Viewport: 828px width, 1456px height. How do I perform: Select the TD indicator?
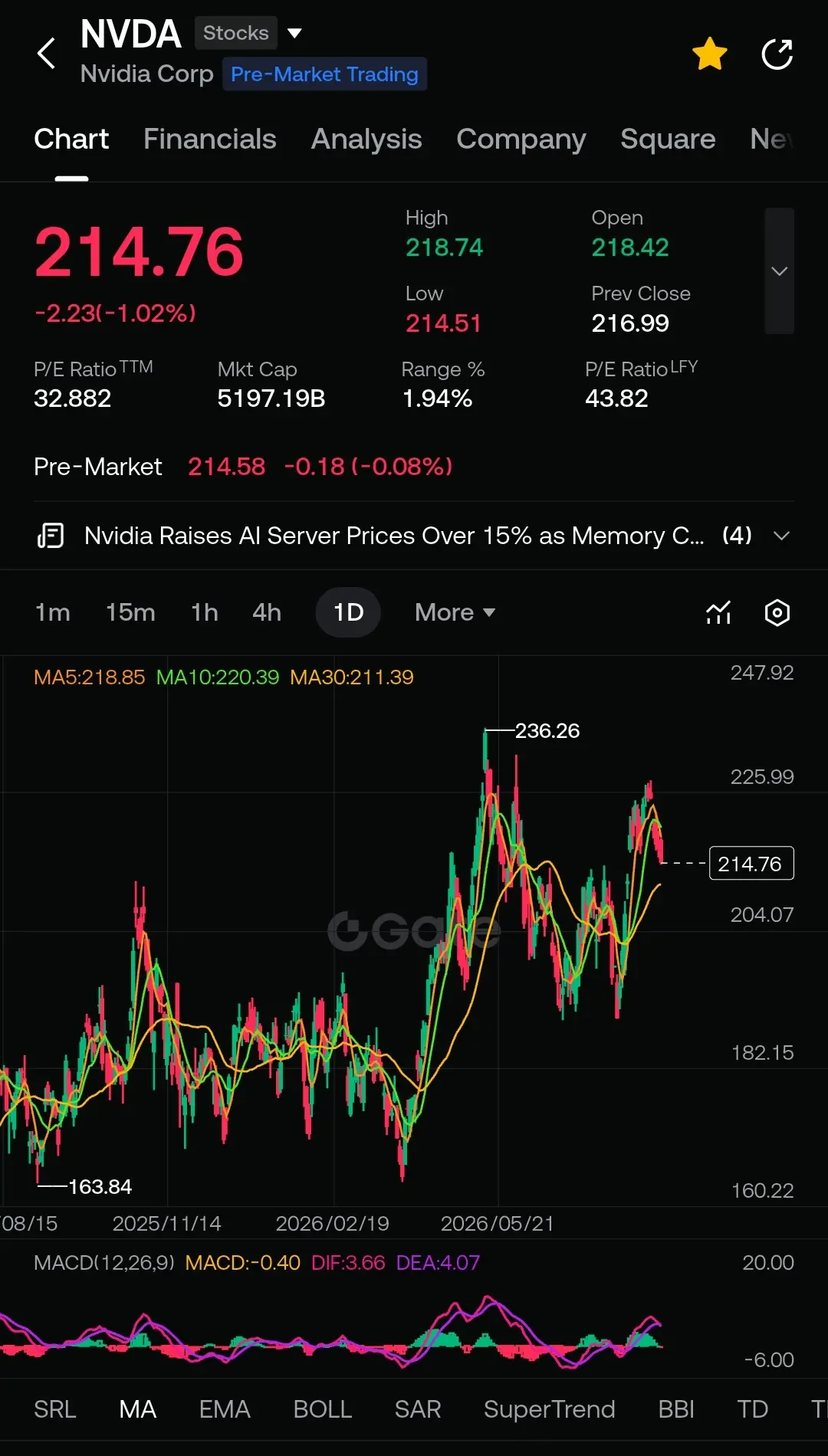753,1409
